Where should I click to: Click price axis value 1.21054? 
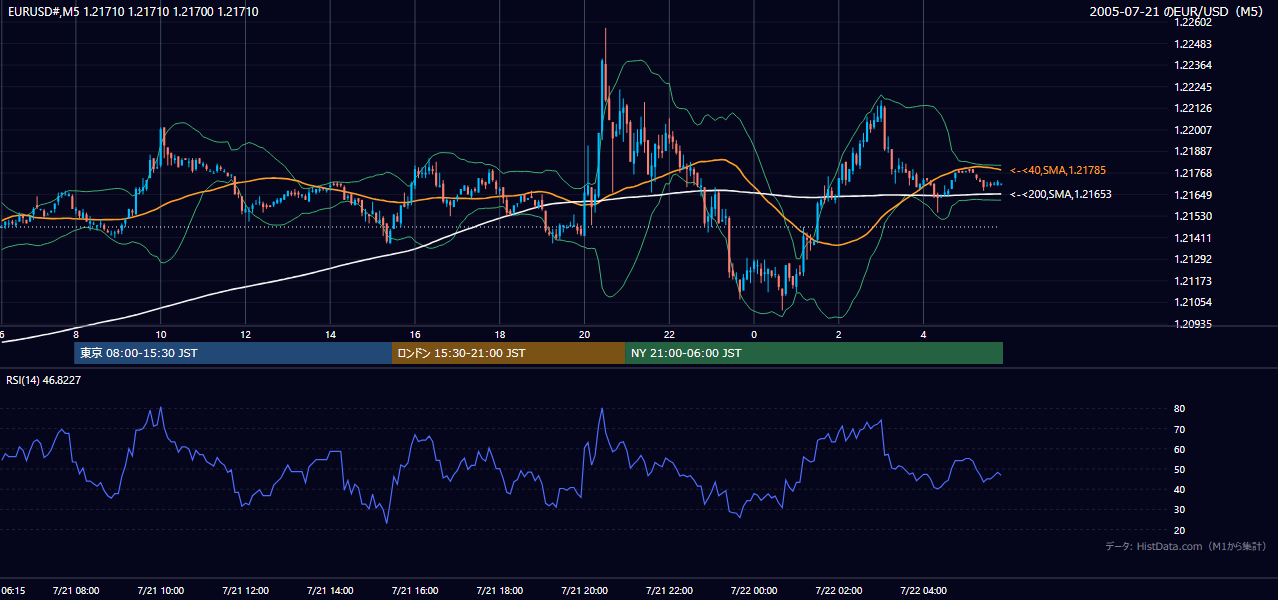1192,302
